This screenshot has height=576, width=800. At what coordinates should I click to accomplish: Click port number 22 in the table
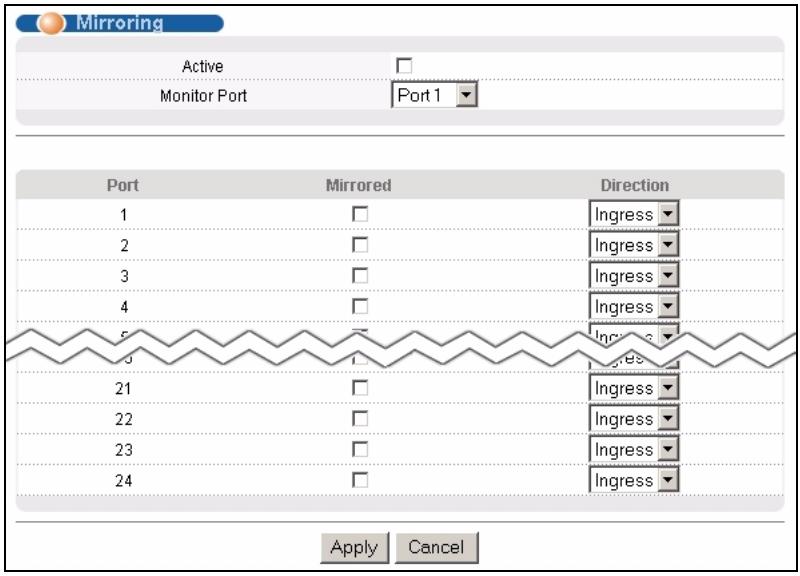coord(123,419)
